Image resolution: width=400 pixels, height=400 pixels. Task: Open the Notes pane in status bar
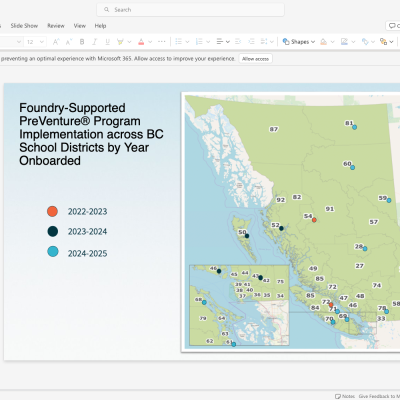click(345, 396)
